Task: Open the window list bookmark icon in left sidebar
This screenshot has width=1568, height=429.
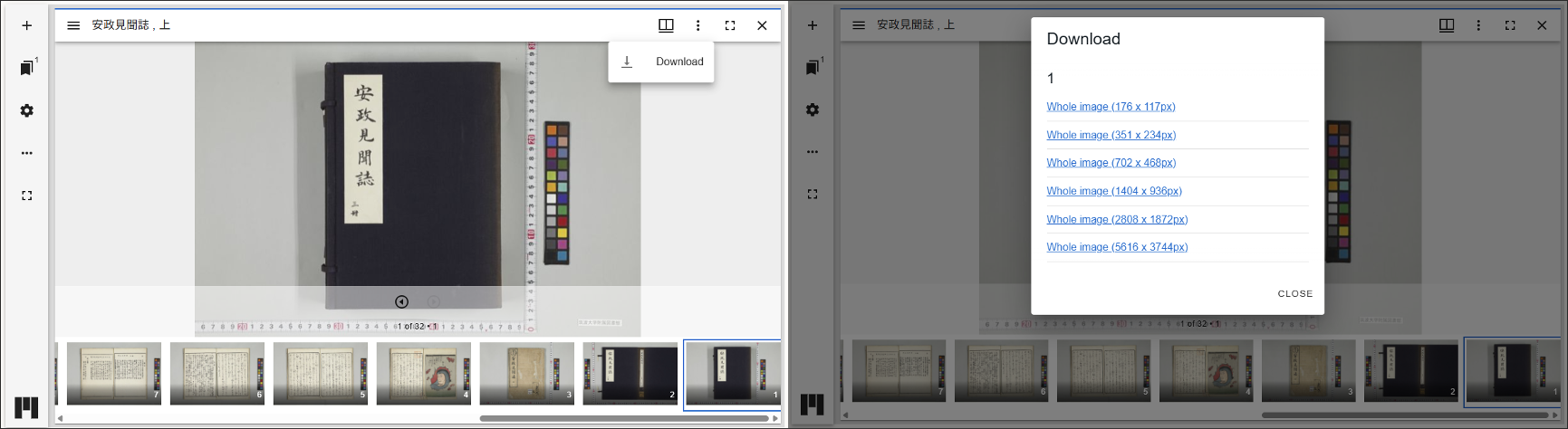Action: click(27, 68)
